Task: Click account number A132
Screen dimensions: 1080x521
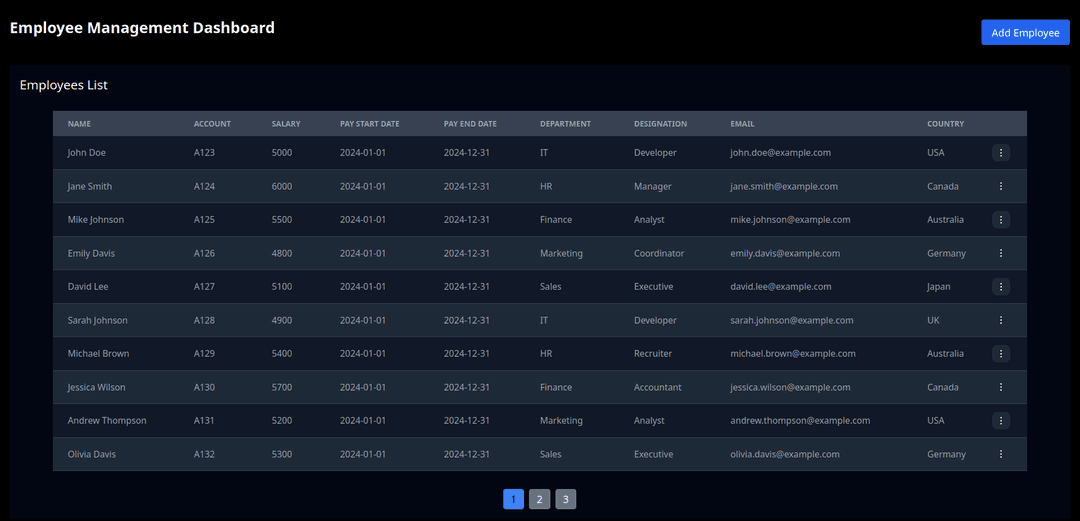Action: (205, 454)
